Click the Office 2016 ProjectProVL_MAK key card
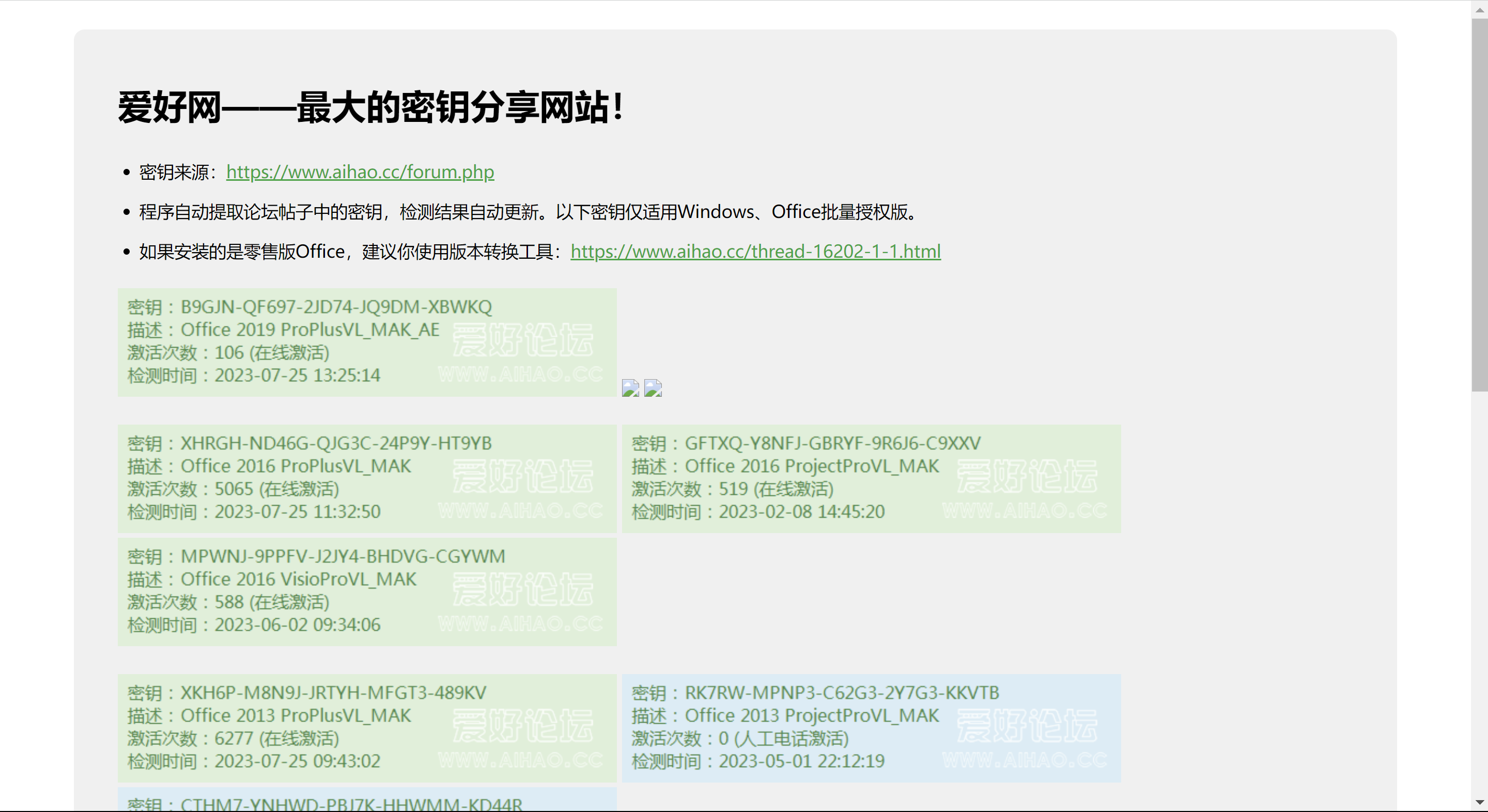Image resolution: width=1488 pixels, height=812 pixels. tap(871, 479)
